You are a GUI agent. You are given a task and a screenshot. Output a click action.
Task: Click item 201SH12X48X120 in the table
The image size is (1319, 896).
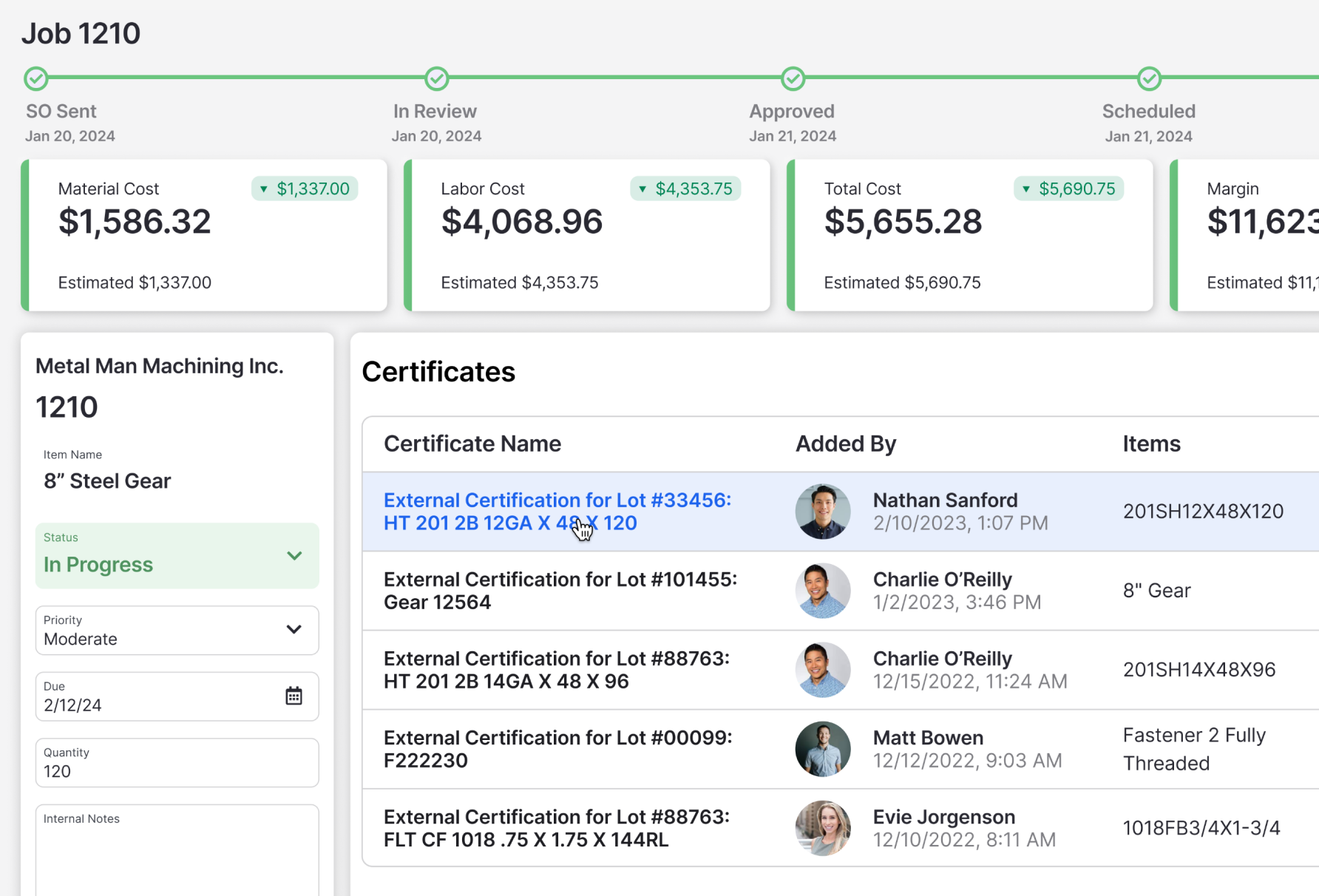tap(1203, 512)
